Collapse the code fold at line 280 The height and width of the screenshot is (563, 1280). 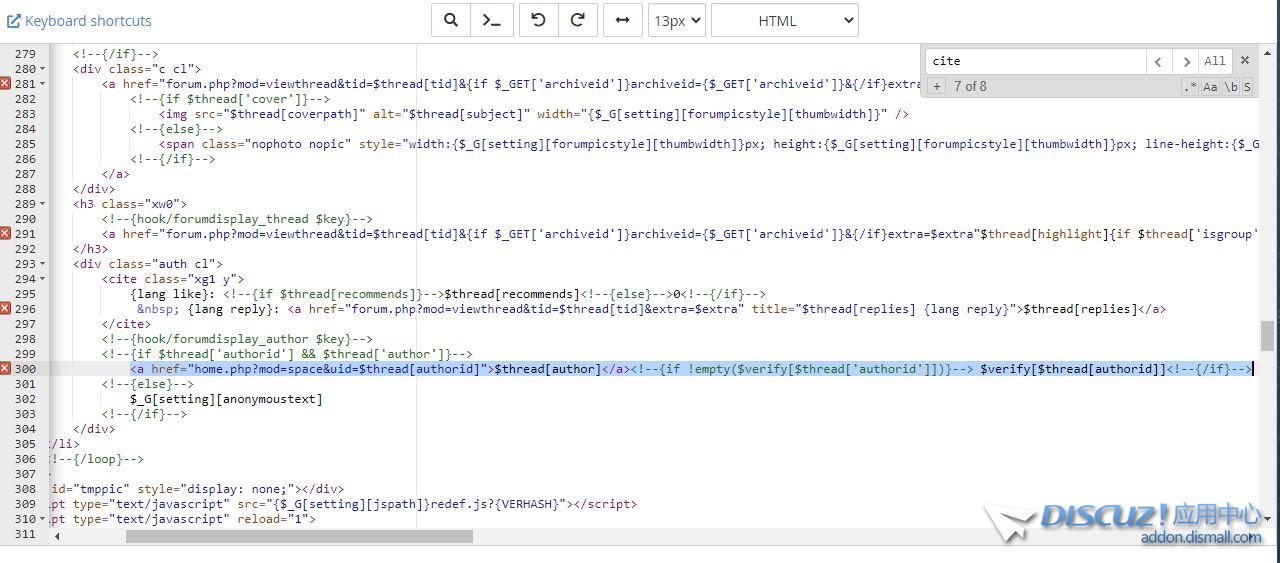pos(42,69)
